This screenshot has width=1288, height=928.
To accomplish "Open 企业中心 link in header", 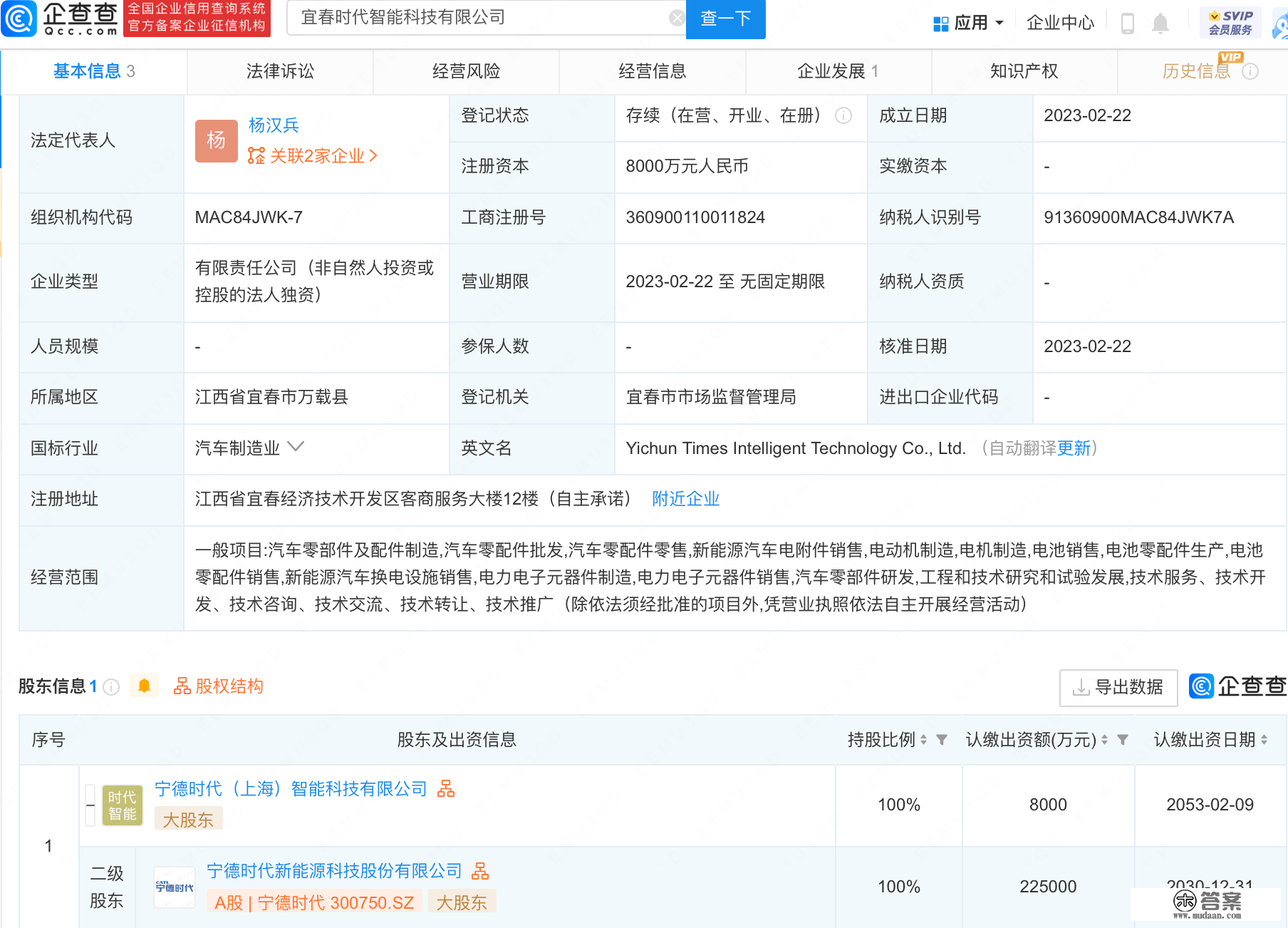I will point(1060,23).
